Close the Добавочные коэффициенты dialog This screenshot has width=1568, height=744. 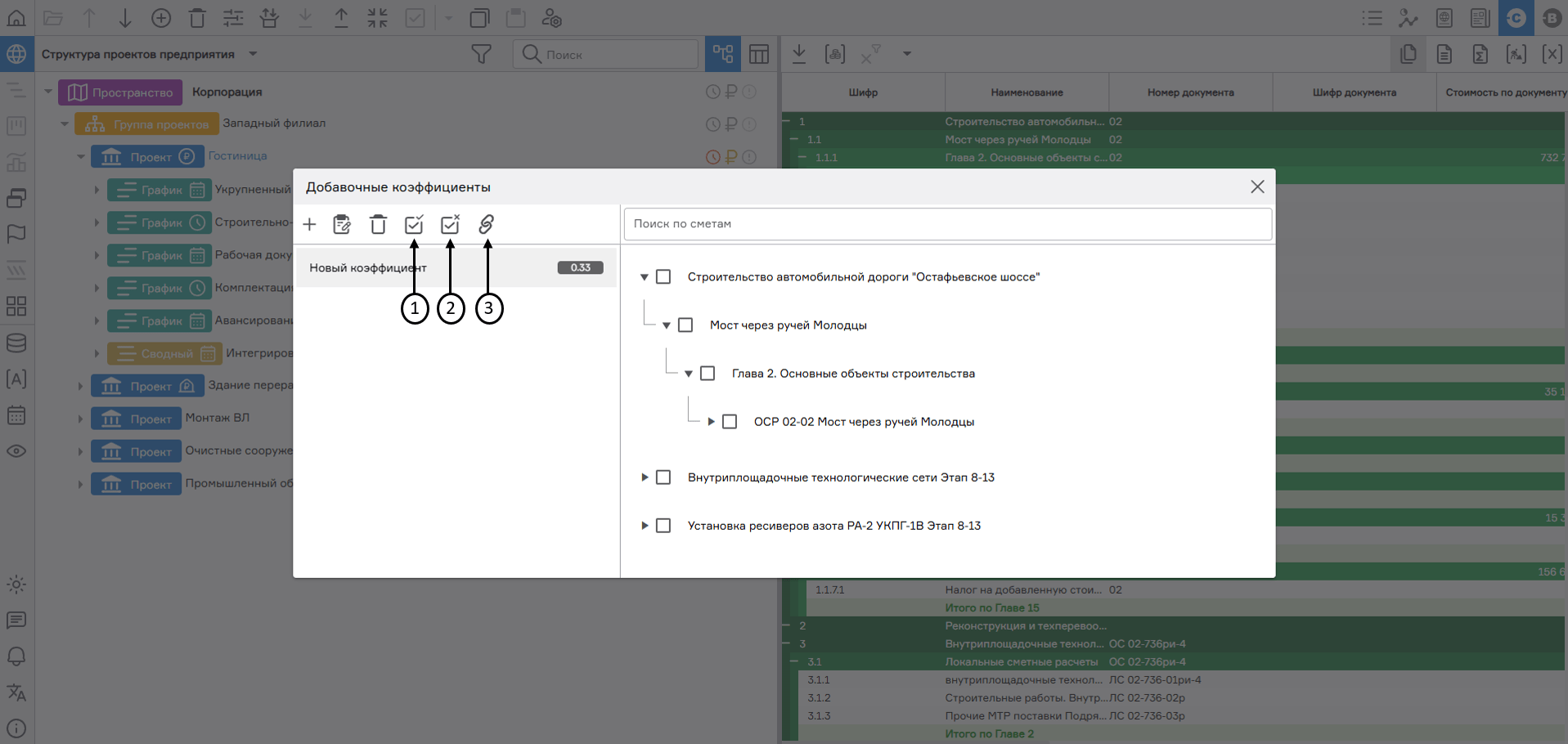[x=1257, y=187]
